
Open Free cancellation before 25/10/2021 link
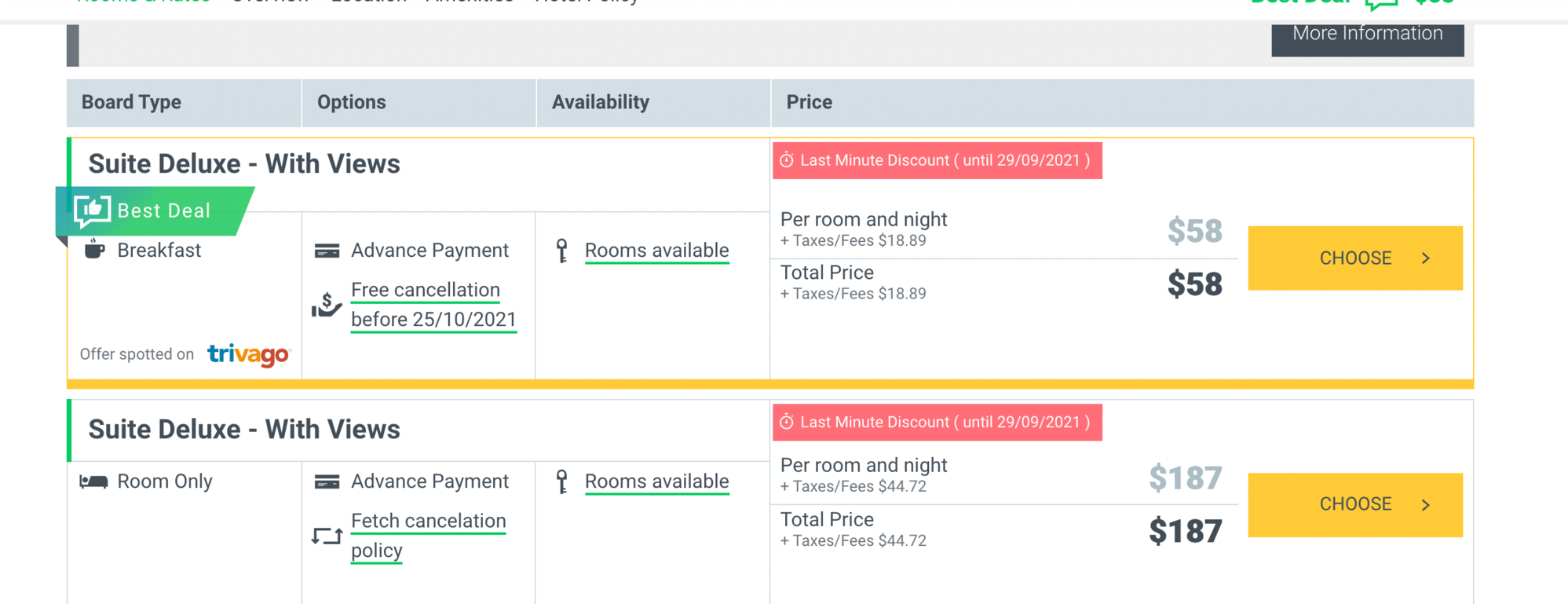point(433,305)
